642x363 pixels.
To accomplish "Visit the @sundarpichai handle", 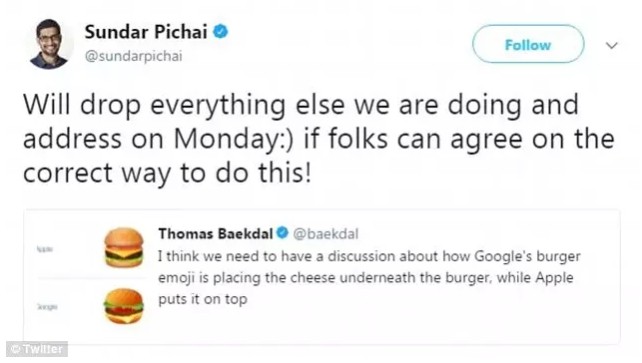I will click(133, 56).
